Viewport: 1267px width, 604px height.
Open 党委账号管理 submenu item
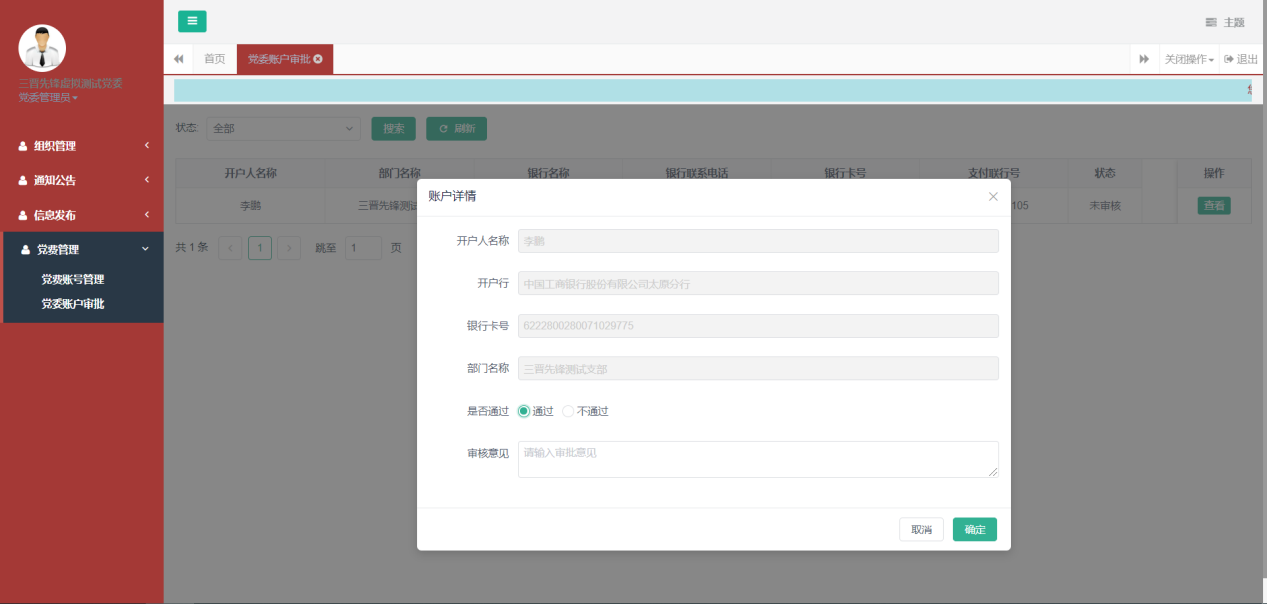click(72, 279)
